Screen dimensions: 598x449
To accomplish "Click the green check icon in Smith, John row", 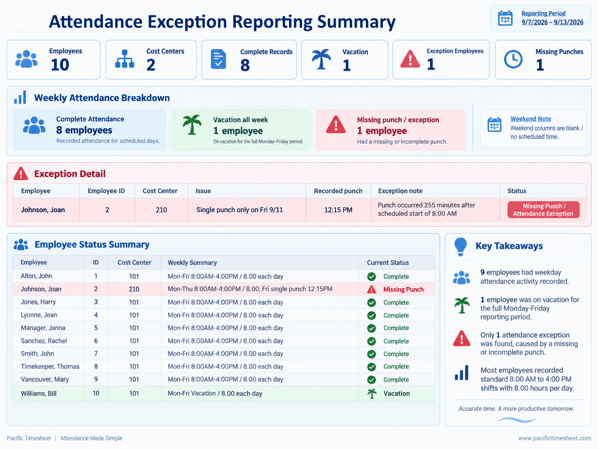I will click(x=371, y=354).
